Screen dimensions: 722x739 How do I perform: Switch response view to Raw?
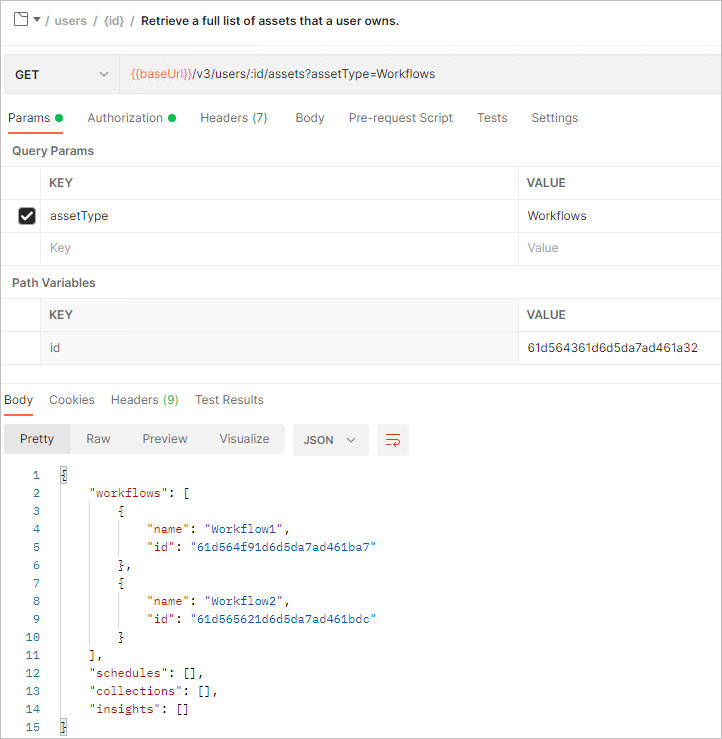[x=98, y=439]
